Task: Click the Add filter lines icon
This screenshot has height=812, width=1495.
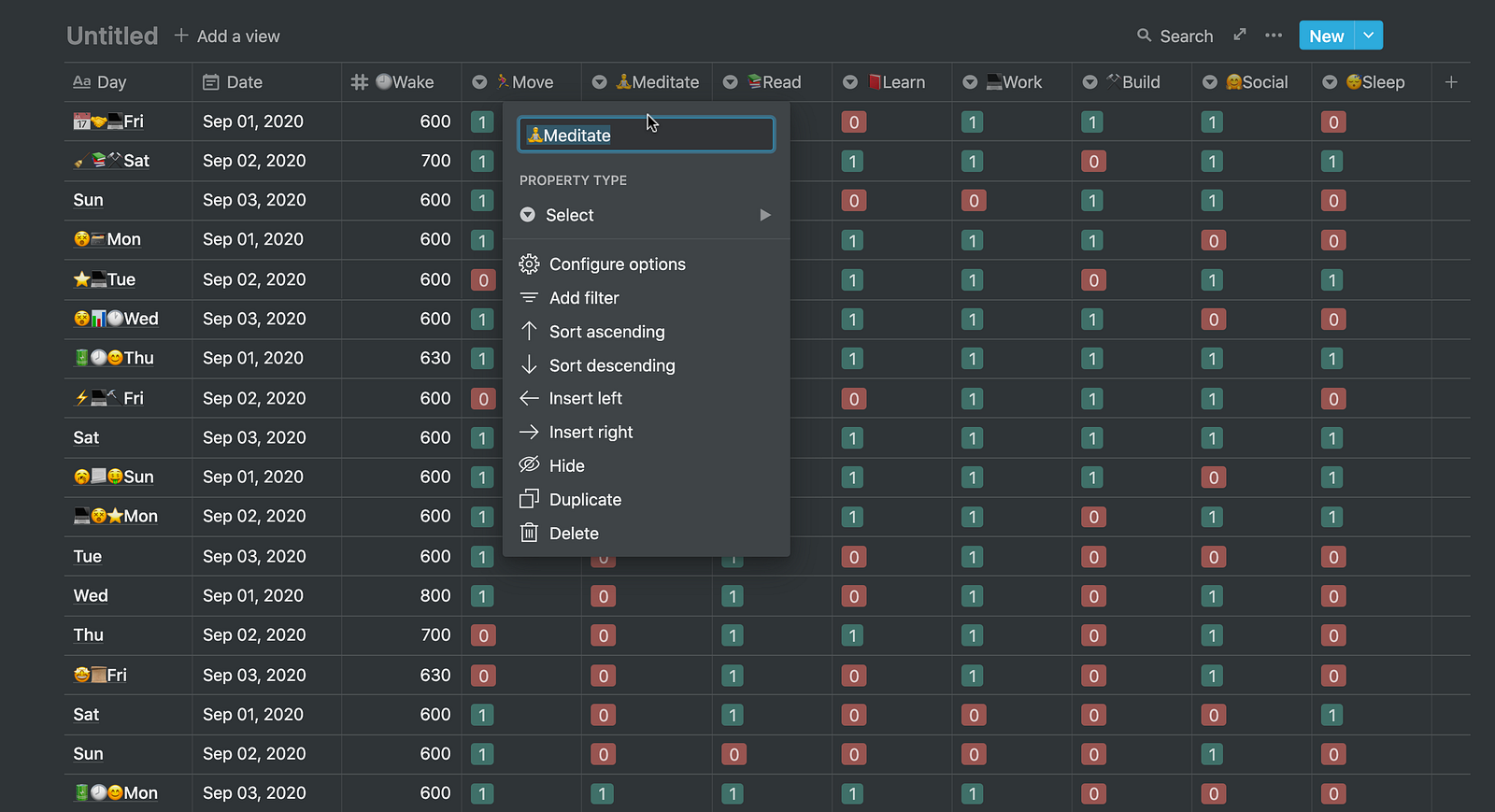Action: click(x=529, y=298)
